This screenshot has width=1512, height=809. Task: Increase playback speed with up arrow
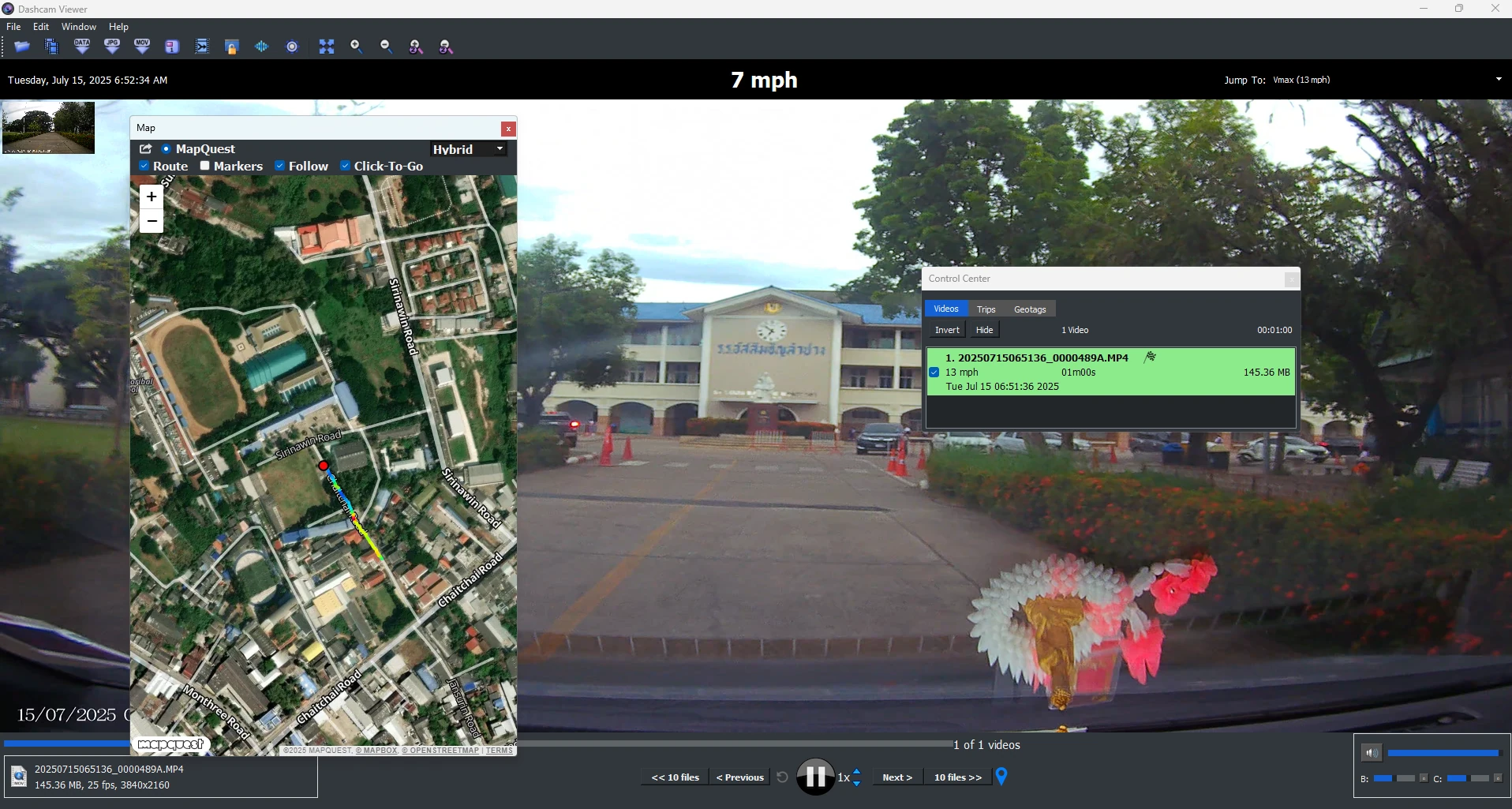857,772
